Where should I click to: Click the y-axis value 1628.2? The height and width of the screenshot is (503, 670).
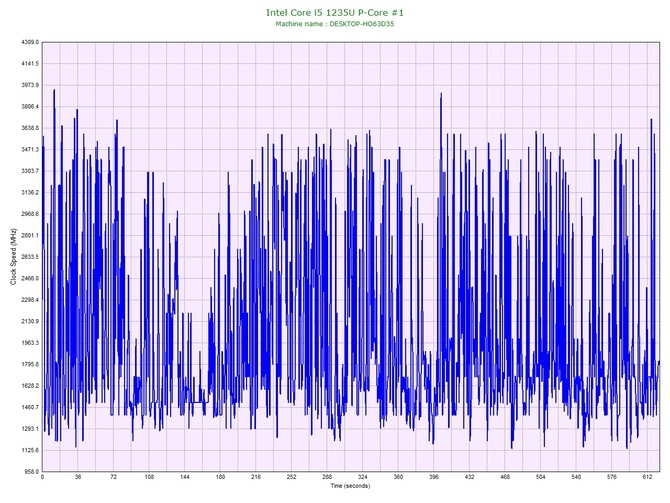pyautogui.click(x=30, y=385)
